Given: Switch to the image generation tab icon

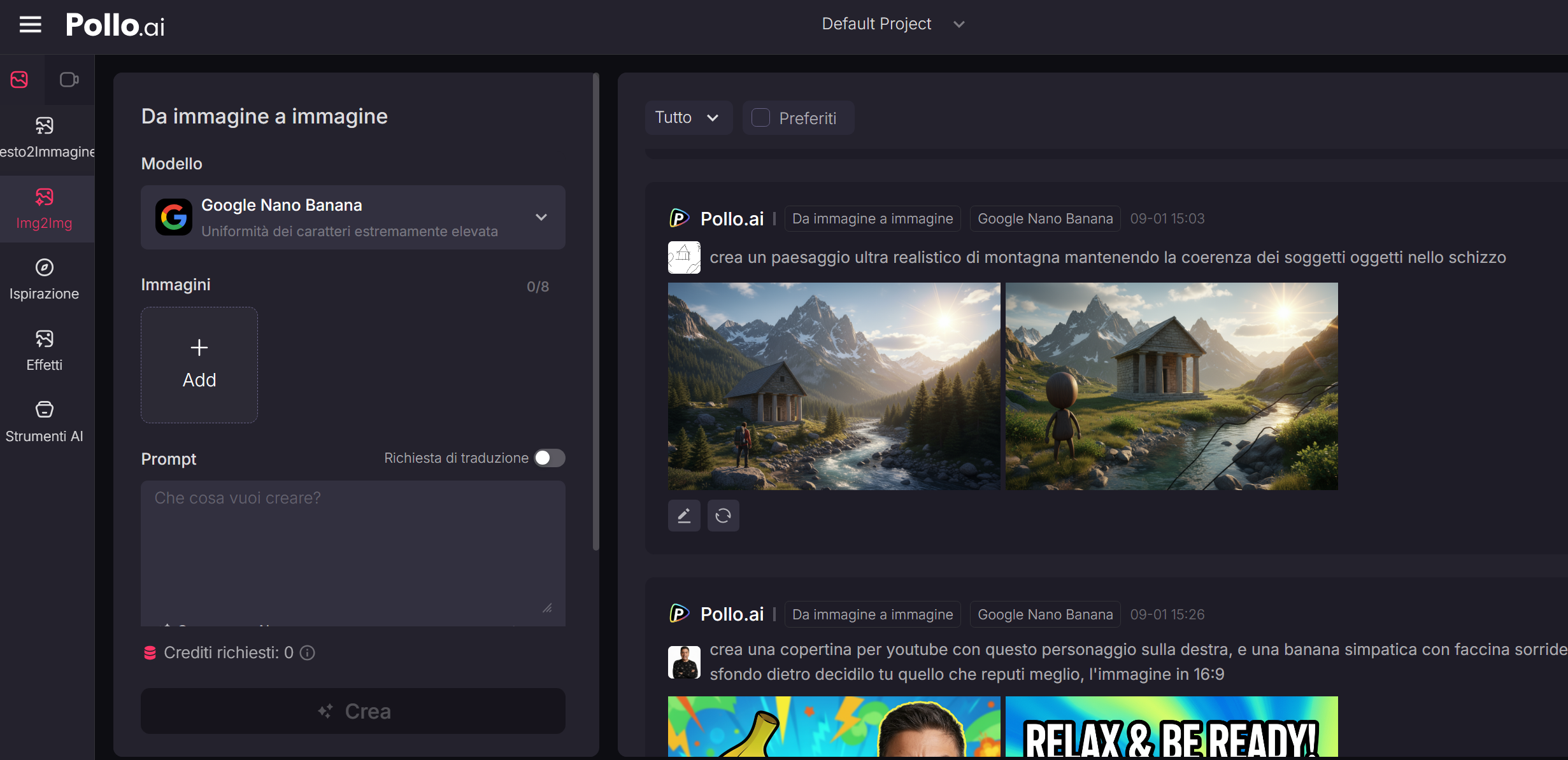Looking at the screenshot, I should point(19,80).
